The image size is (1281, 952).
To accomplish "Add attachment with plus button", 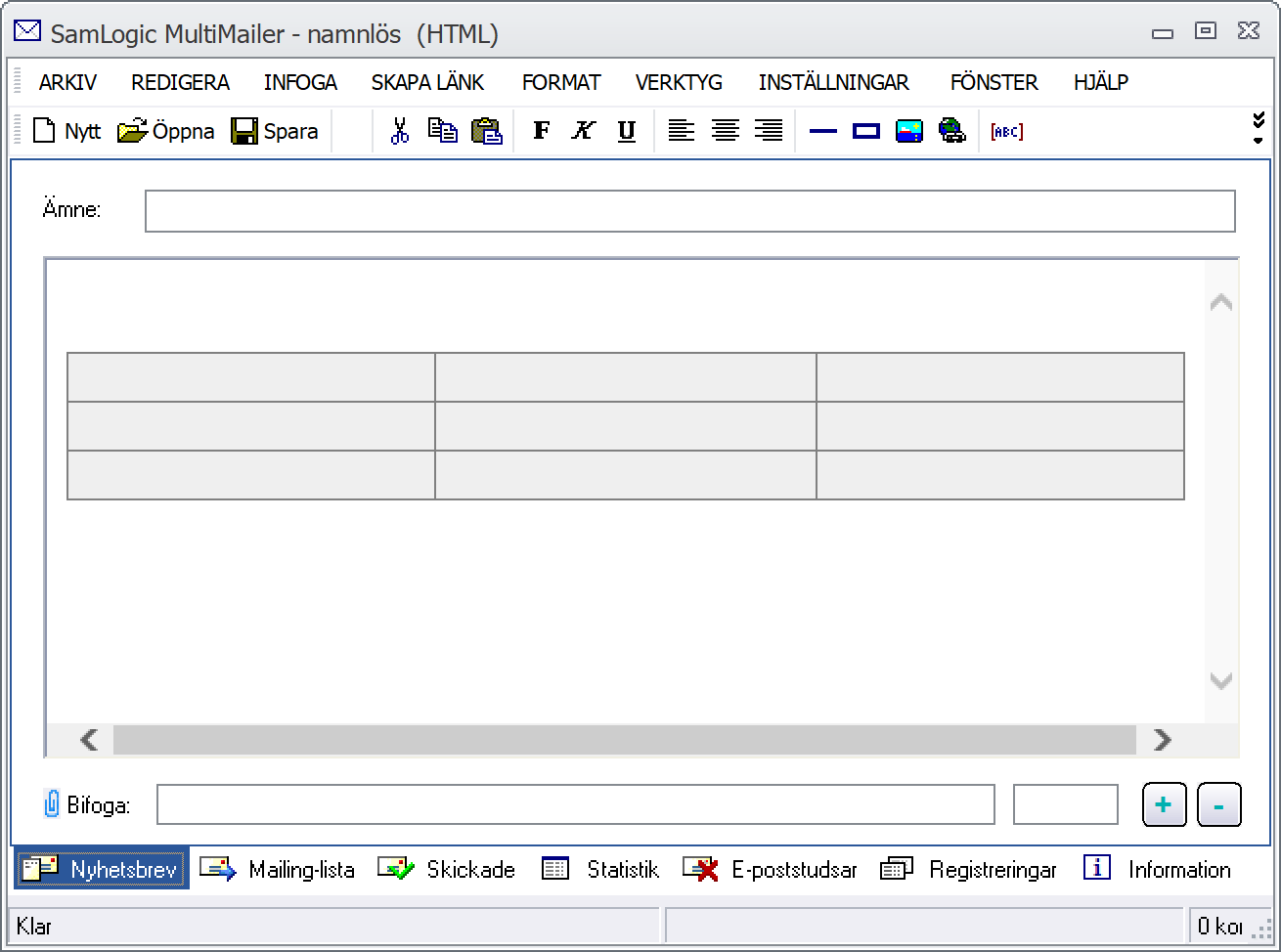I will (x=1164, y=804).
